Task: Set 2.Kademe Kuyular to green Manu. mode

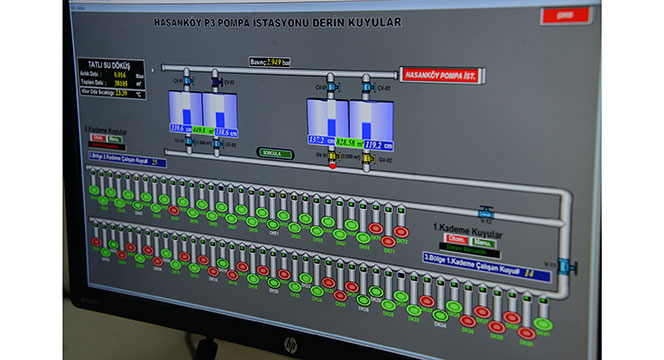Action: pyautogui.click(x=114, y=139)
